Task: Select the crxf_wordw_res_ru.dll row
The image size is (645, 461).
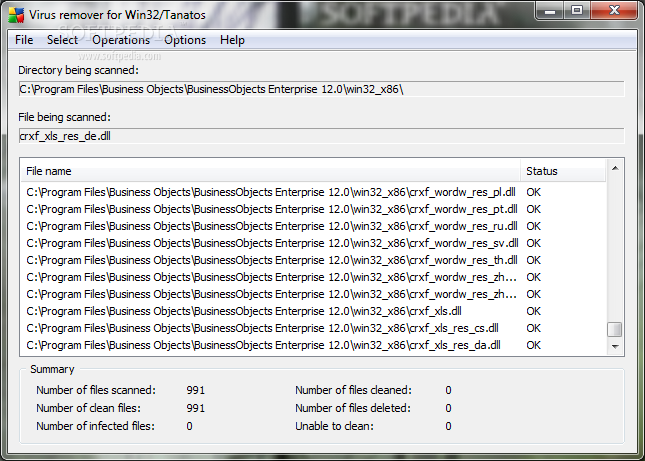Action: tap(313, 226)
